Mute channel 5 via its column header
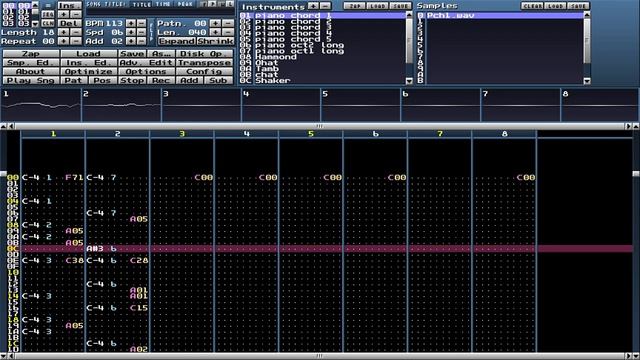Image resolution: width=640 pixels, height=360 pixels. point(311,134)
